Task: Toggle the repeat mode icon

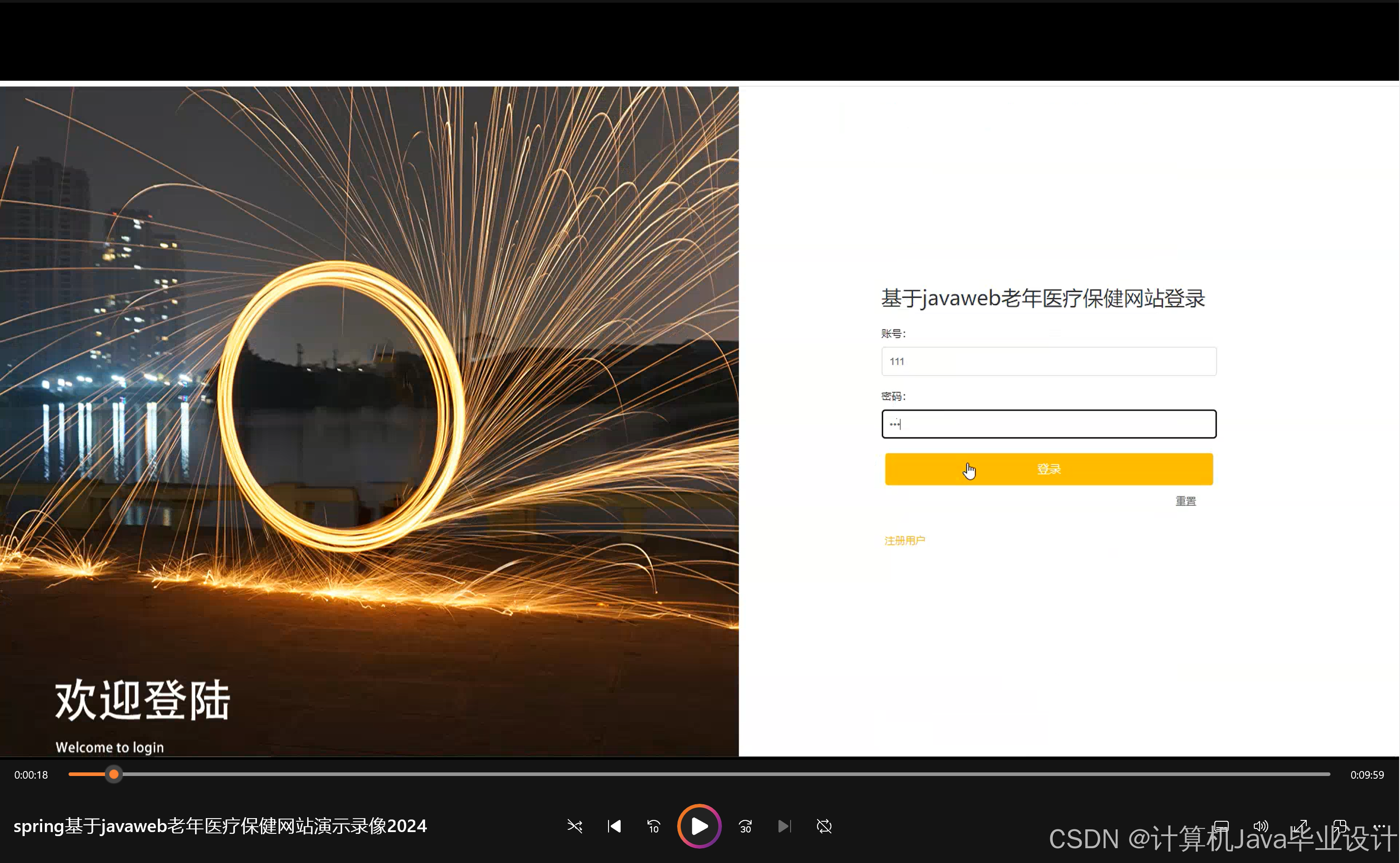Action: click(824, 826)
